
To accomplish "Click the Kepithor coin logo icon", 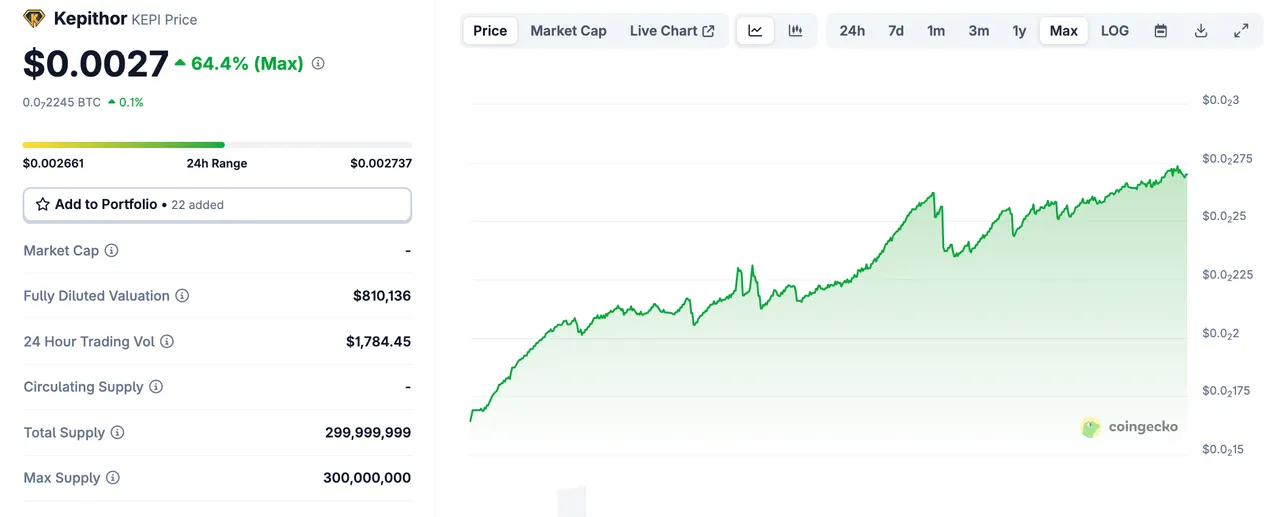I will click(x=34, y=18).
